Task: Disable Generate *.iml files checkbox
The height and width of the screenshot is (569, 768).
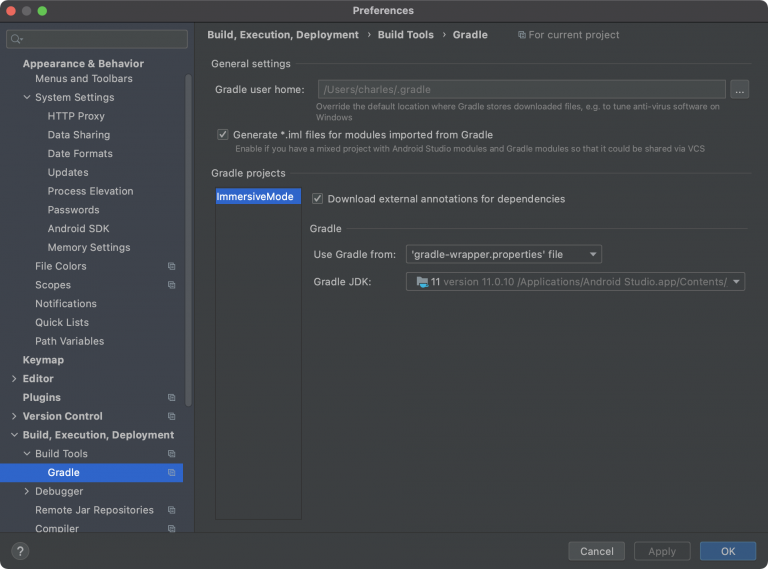Action: [223, 134]
